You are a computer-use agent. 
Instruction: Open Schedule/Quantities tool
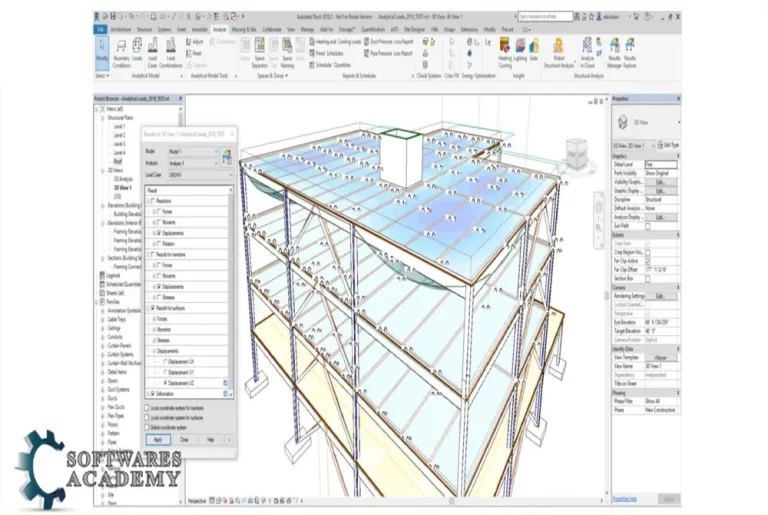330,65
